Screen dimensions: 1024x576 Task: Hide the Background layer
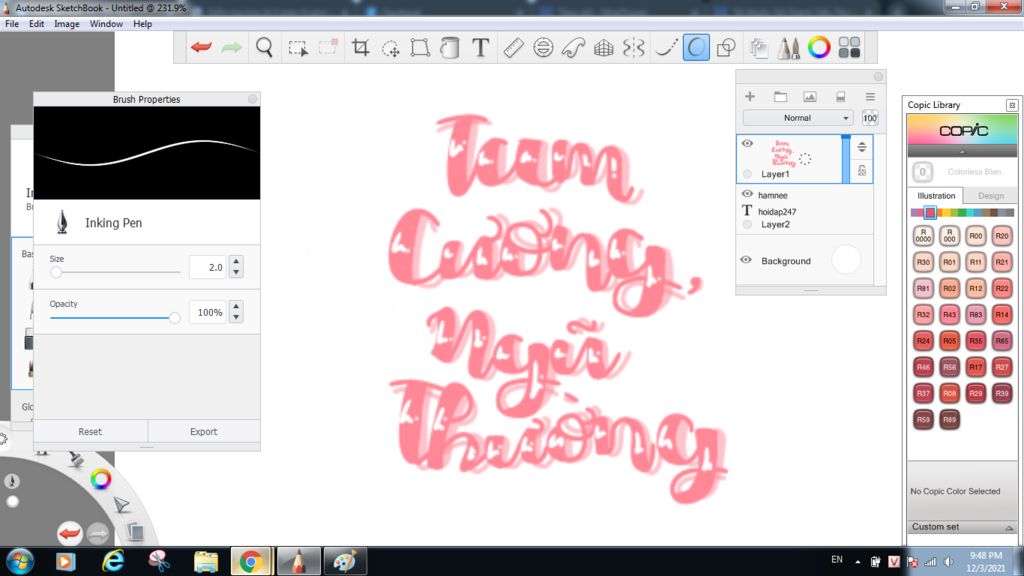pyautogui.click(x=746, y=259)
